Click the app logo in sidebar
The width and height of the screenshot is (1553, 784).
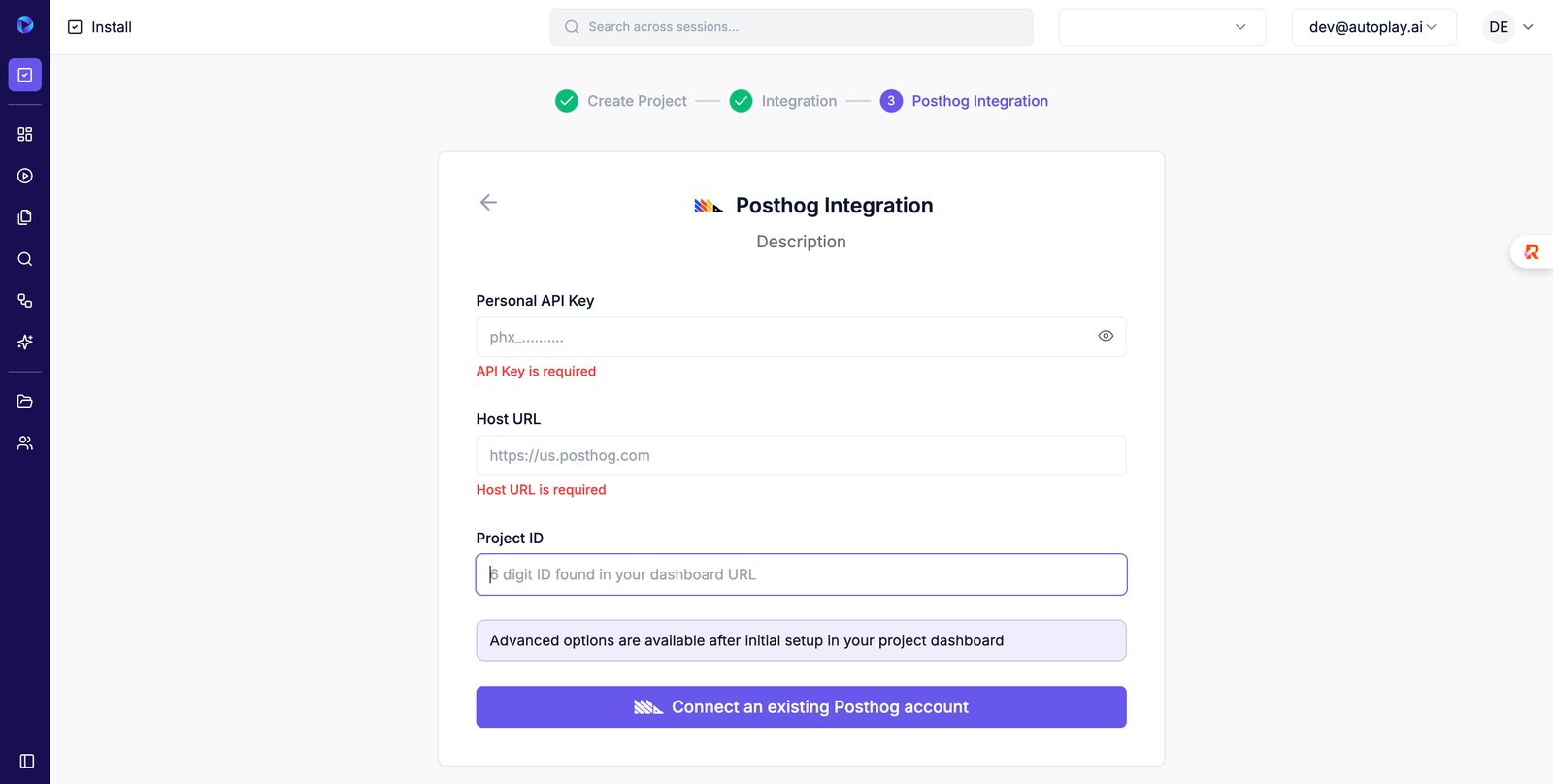point(25,25)
